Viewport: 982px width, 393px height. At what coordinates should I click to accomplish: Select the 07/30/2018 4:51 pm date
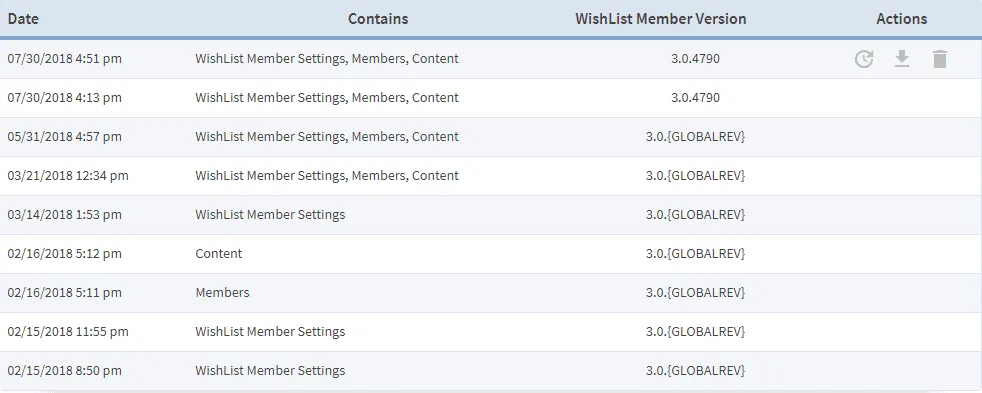[x=65, y=59]
